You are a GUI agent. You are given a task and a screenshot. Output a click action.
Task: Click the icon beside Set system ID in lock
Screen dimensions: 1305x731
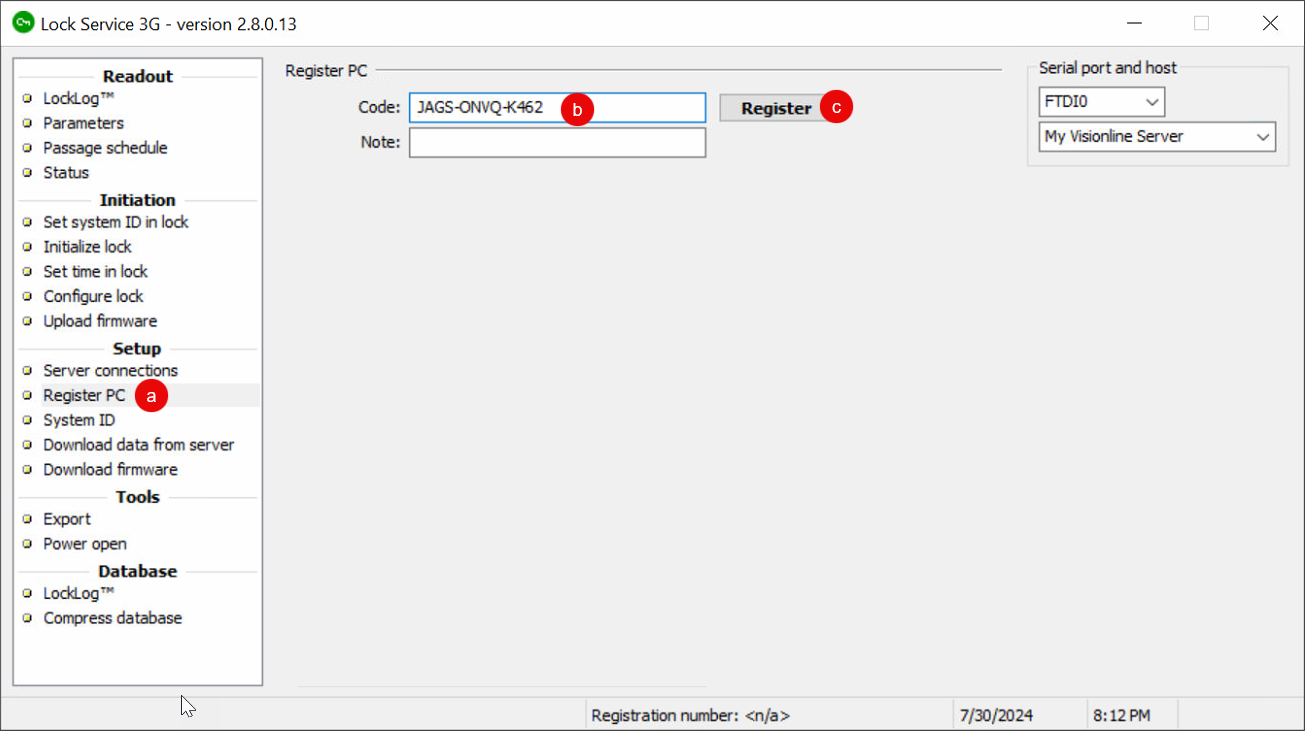coord(28,222)
